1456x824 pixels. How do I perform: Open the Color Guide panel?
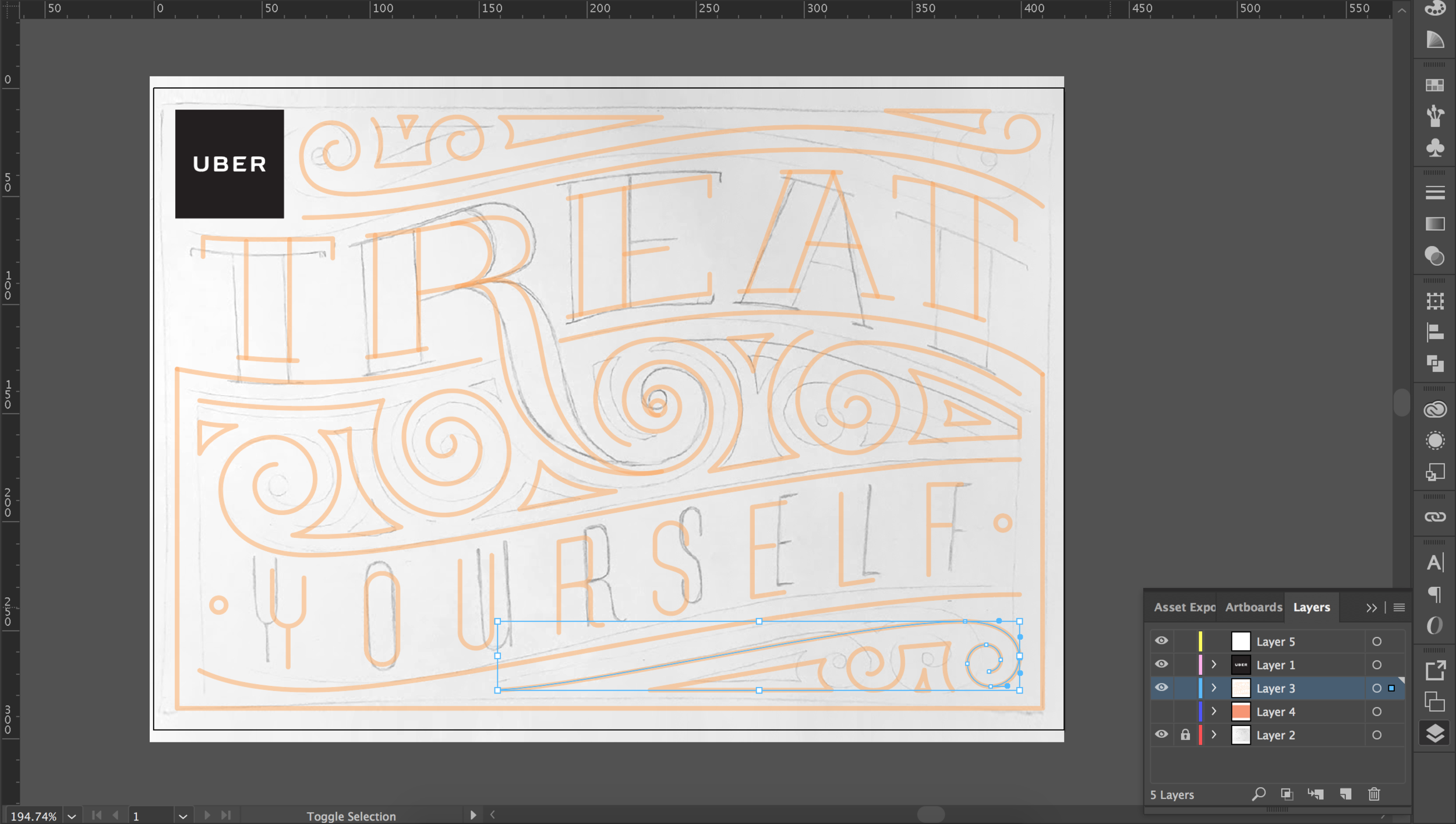click(1435, 40)
